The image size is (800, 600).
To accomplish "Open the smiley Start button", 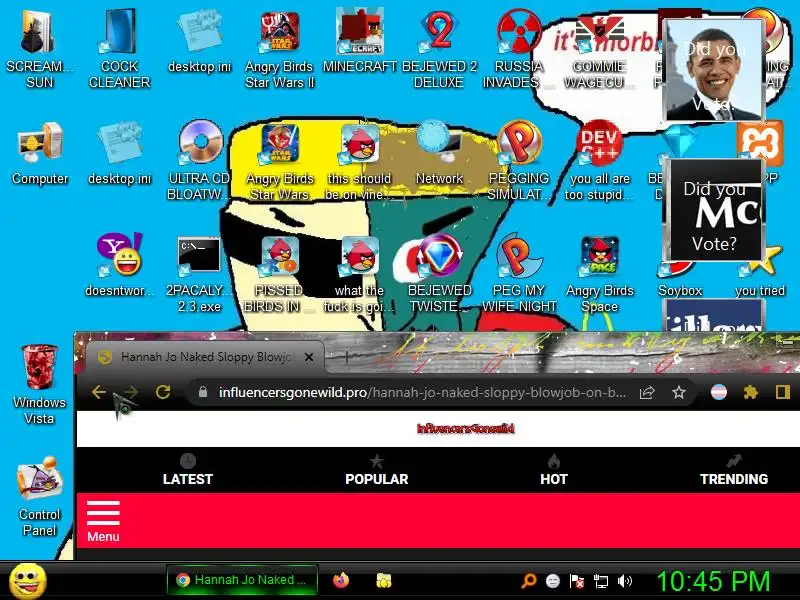I will (28, 581).
